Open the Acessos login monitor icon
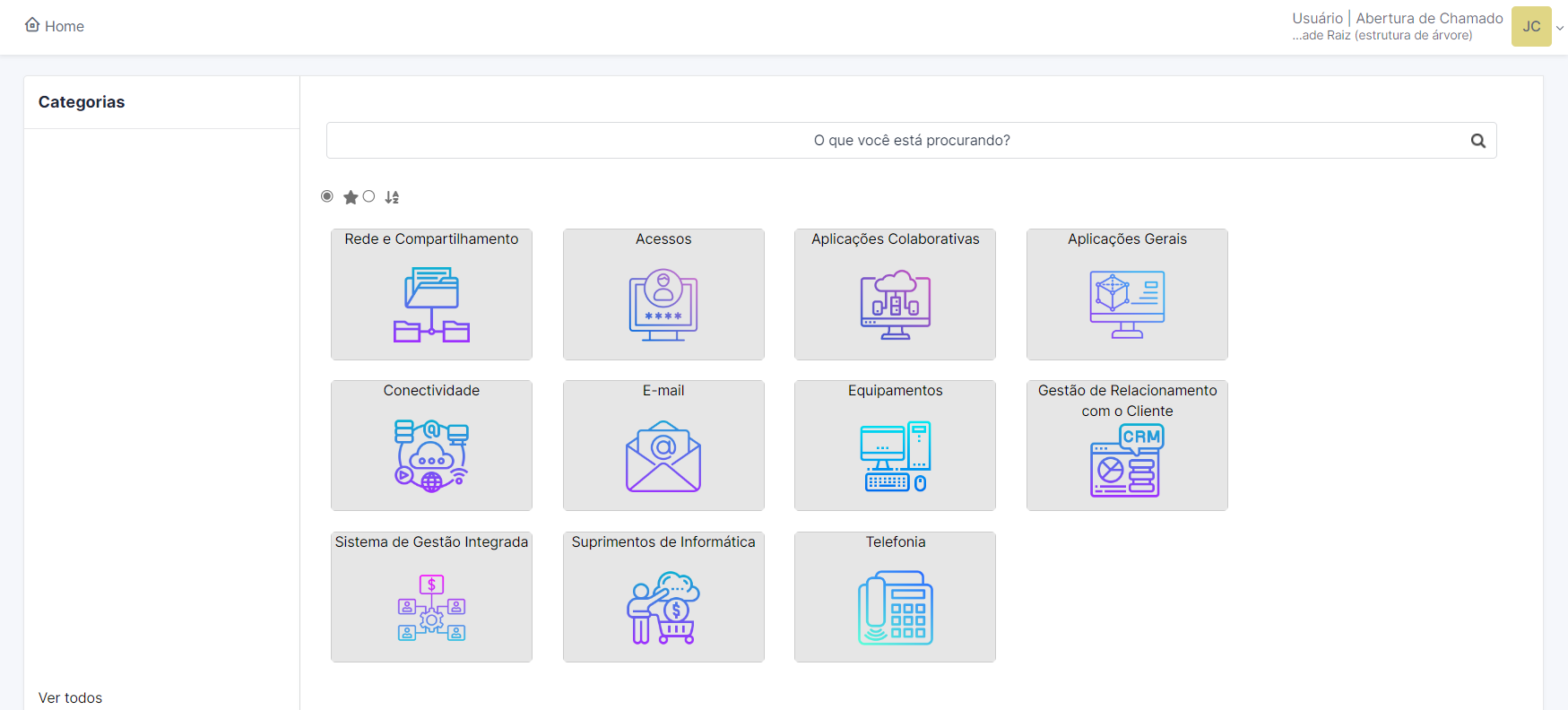This screenshot has width=1568, height=710. pos(663,305)
